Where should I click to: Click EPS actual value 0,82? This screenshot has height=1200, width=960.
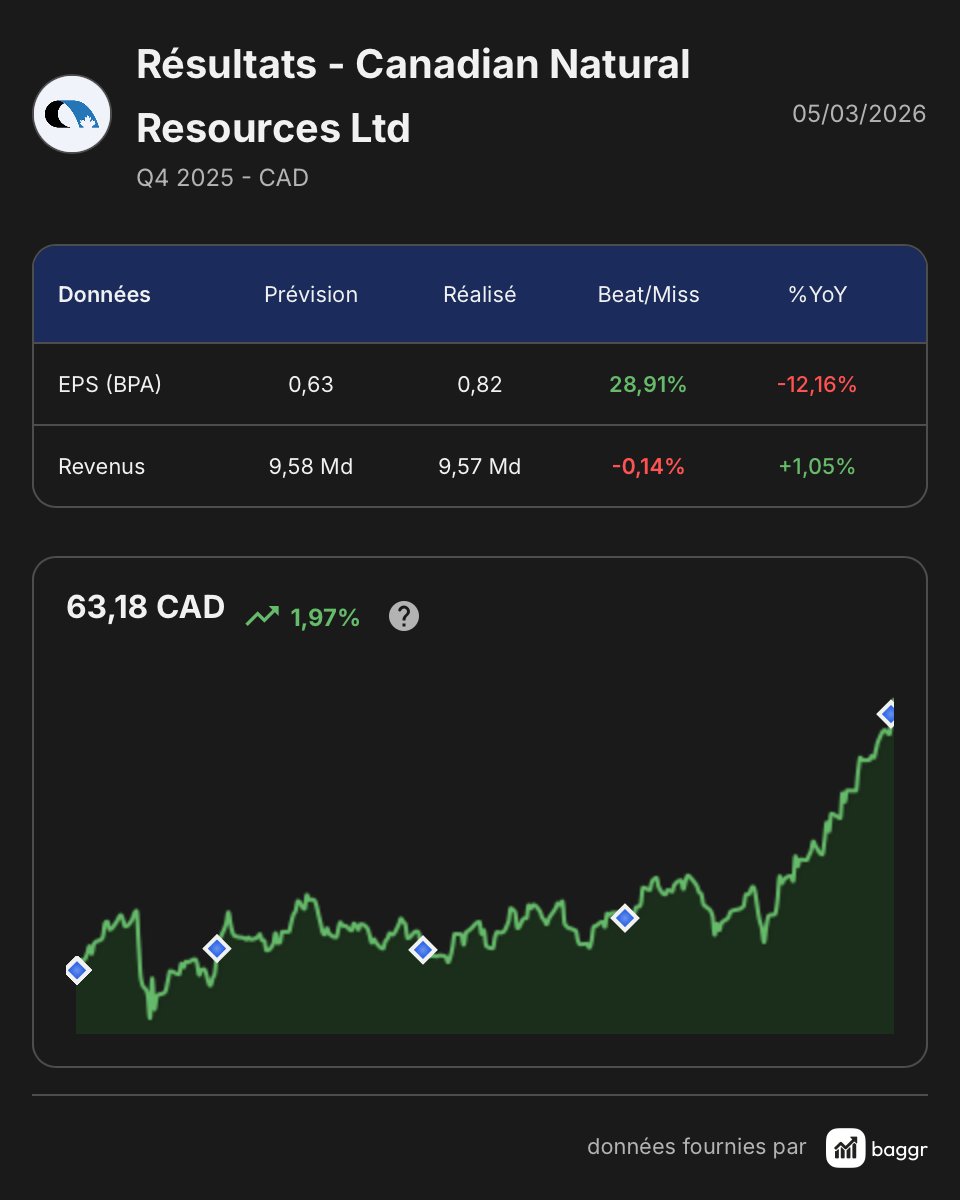tap(480, 385)
